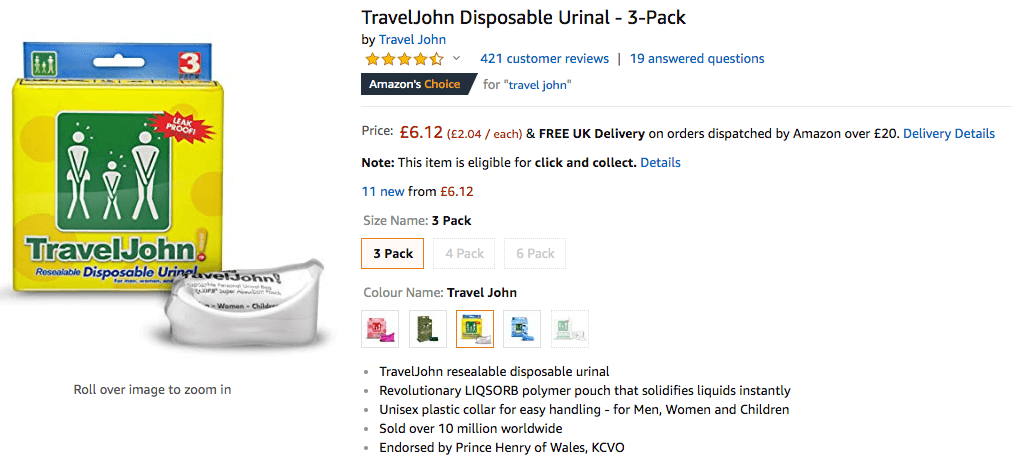Click the faded unavailable white colour swatch
This screenshot has width=1025, height=467.
click(569, 329)
